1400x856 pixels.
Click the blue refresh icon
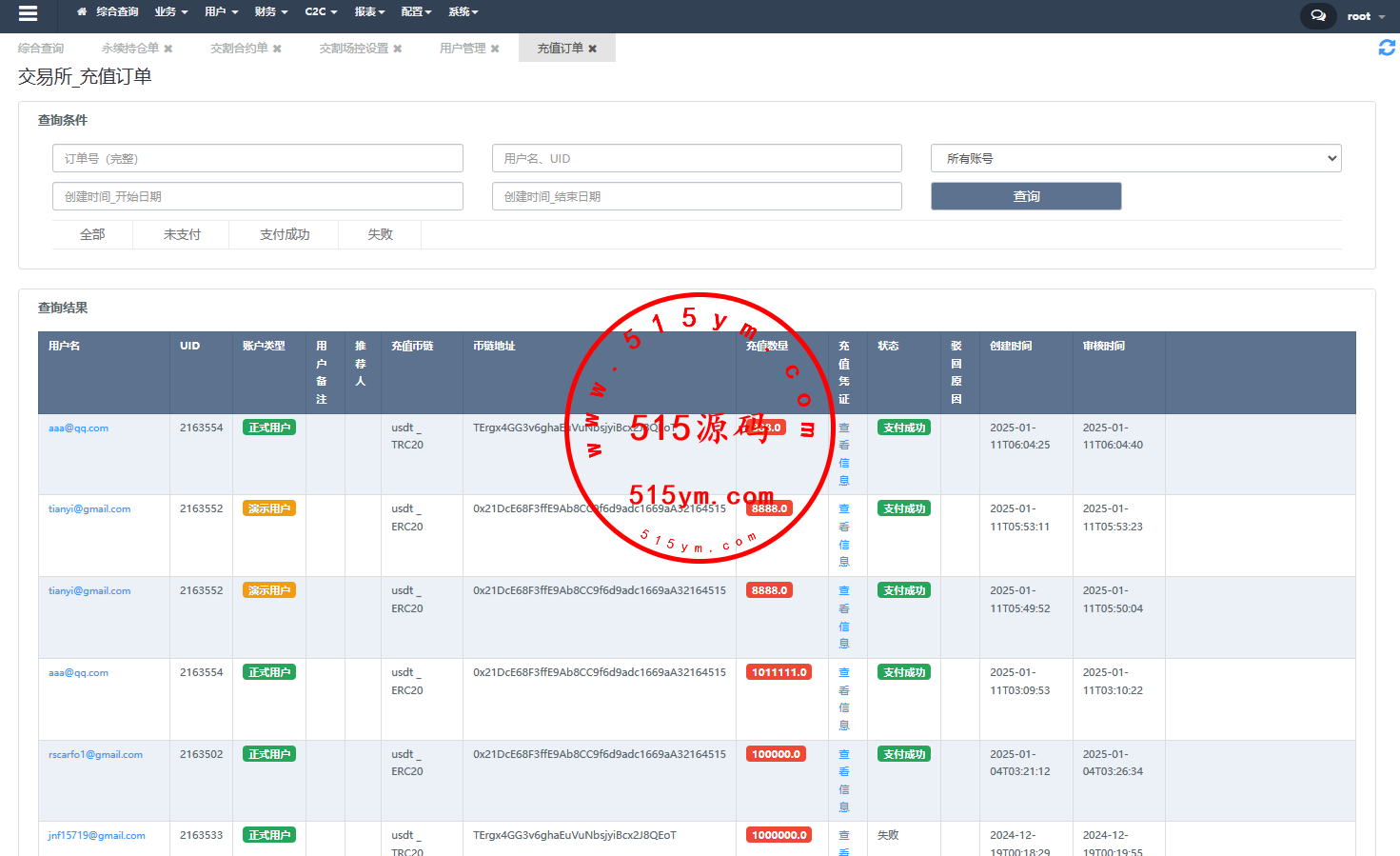coord(1387,48)
